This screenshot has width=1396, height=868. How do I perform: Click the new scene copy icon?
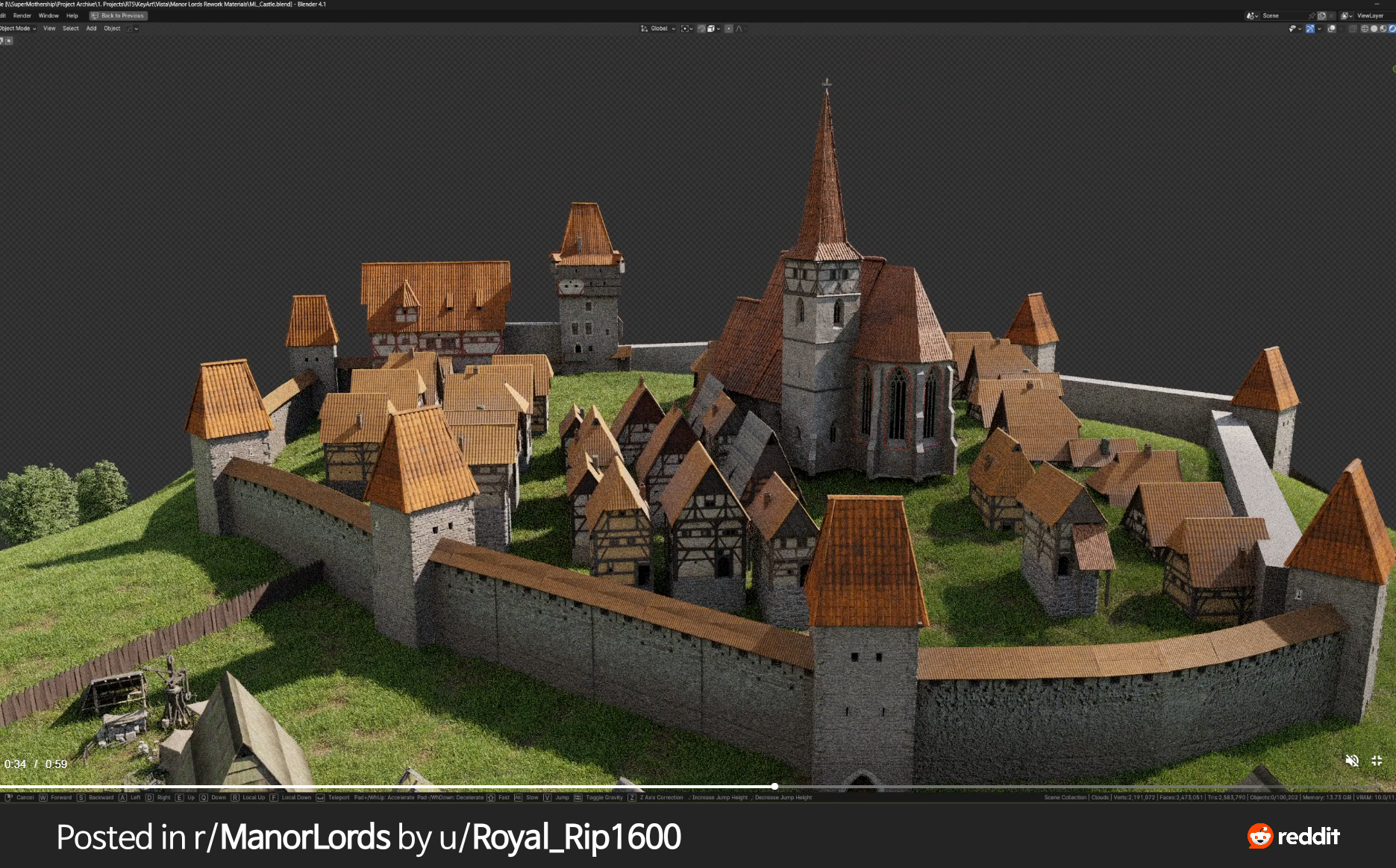(1321, 16)
